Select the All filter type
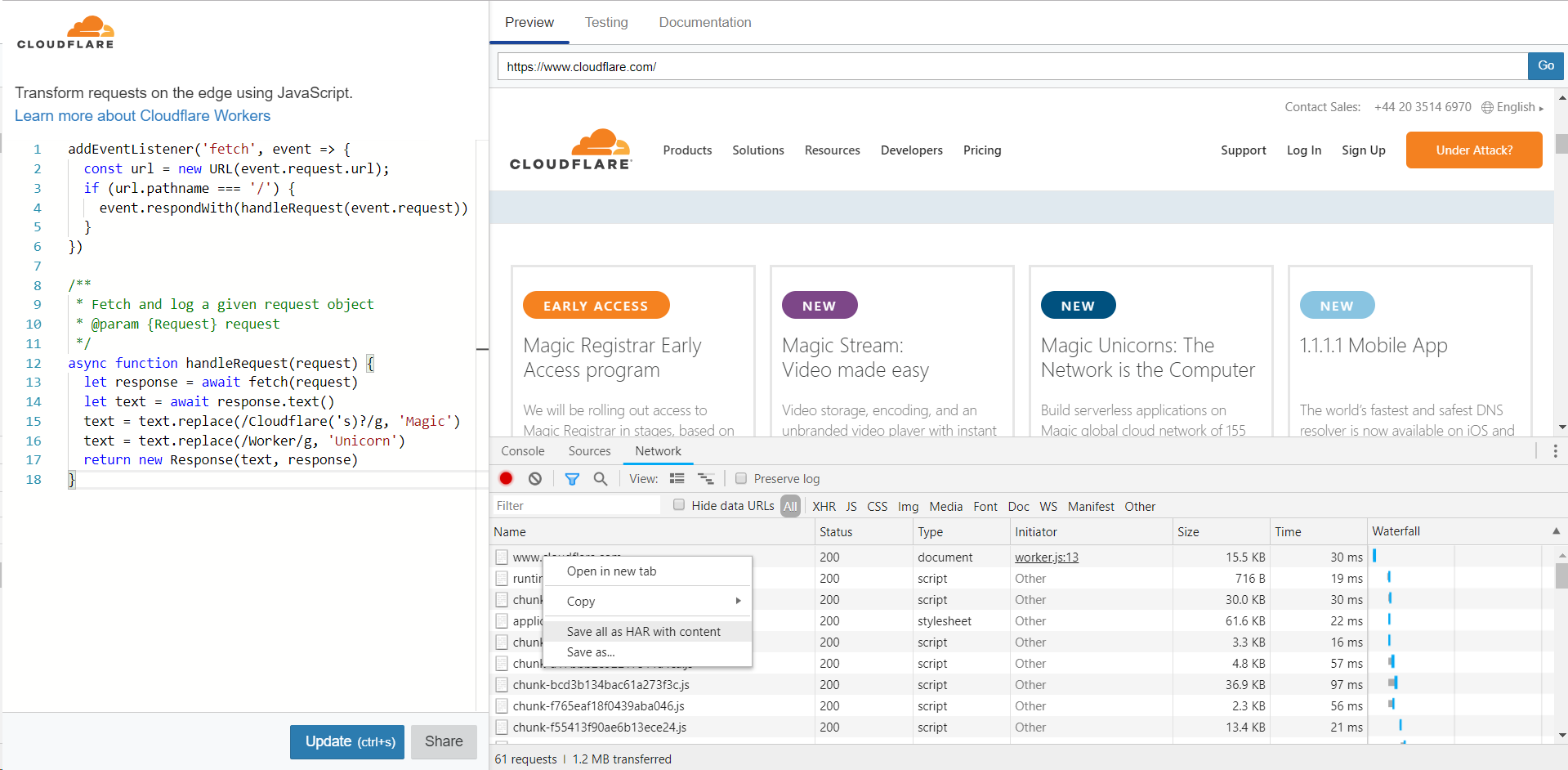Screen dimensions: 1568x770 tap(790, 506)
